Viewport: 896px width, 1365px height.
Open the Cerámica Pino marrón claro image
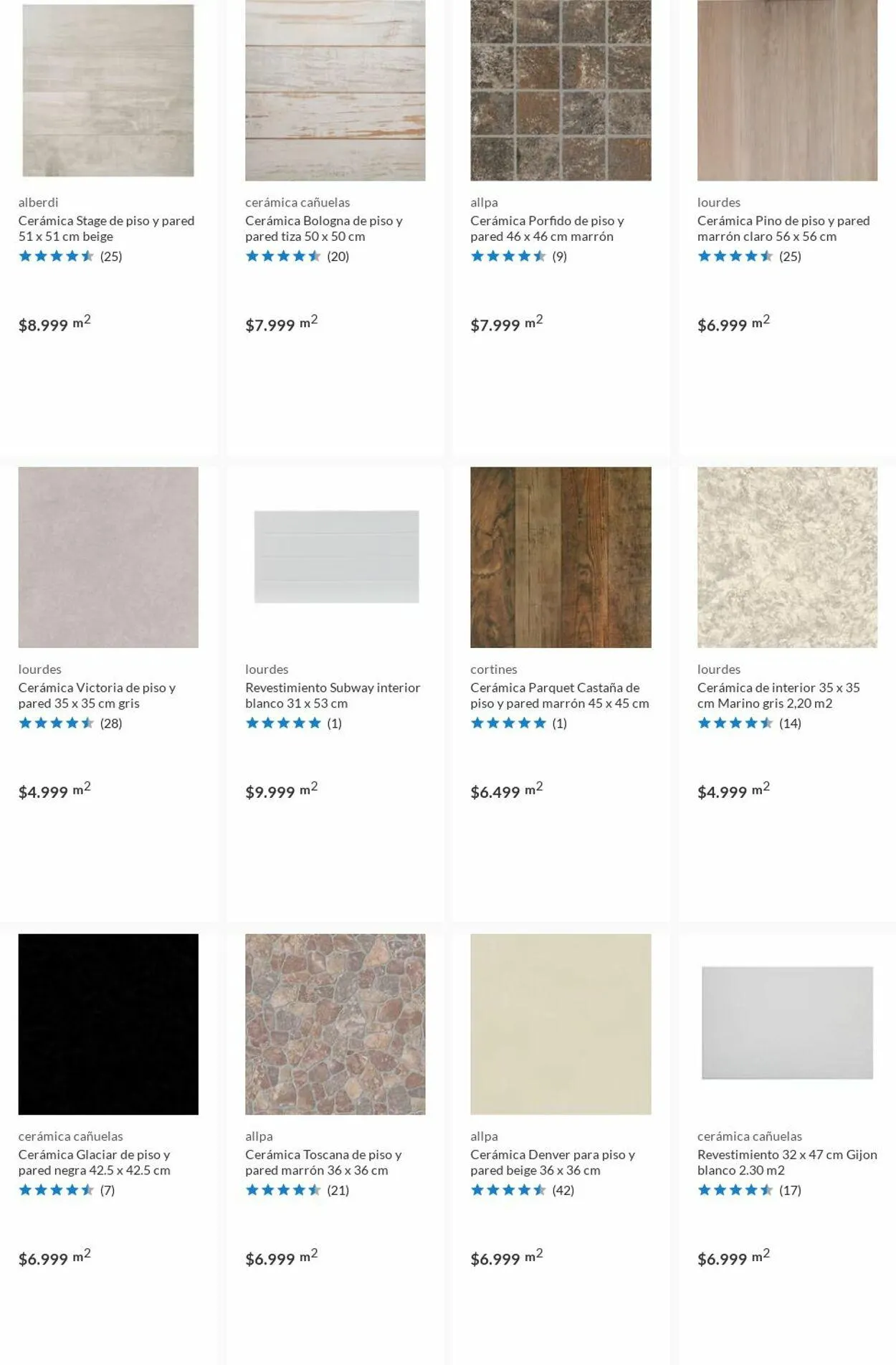[x=787, y=90]
